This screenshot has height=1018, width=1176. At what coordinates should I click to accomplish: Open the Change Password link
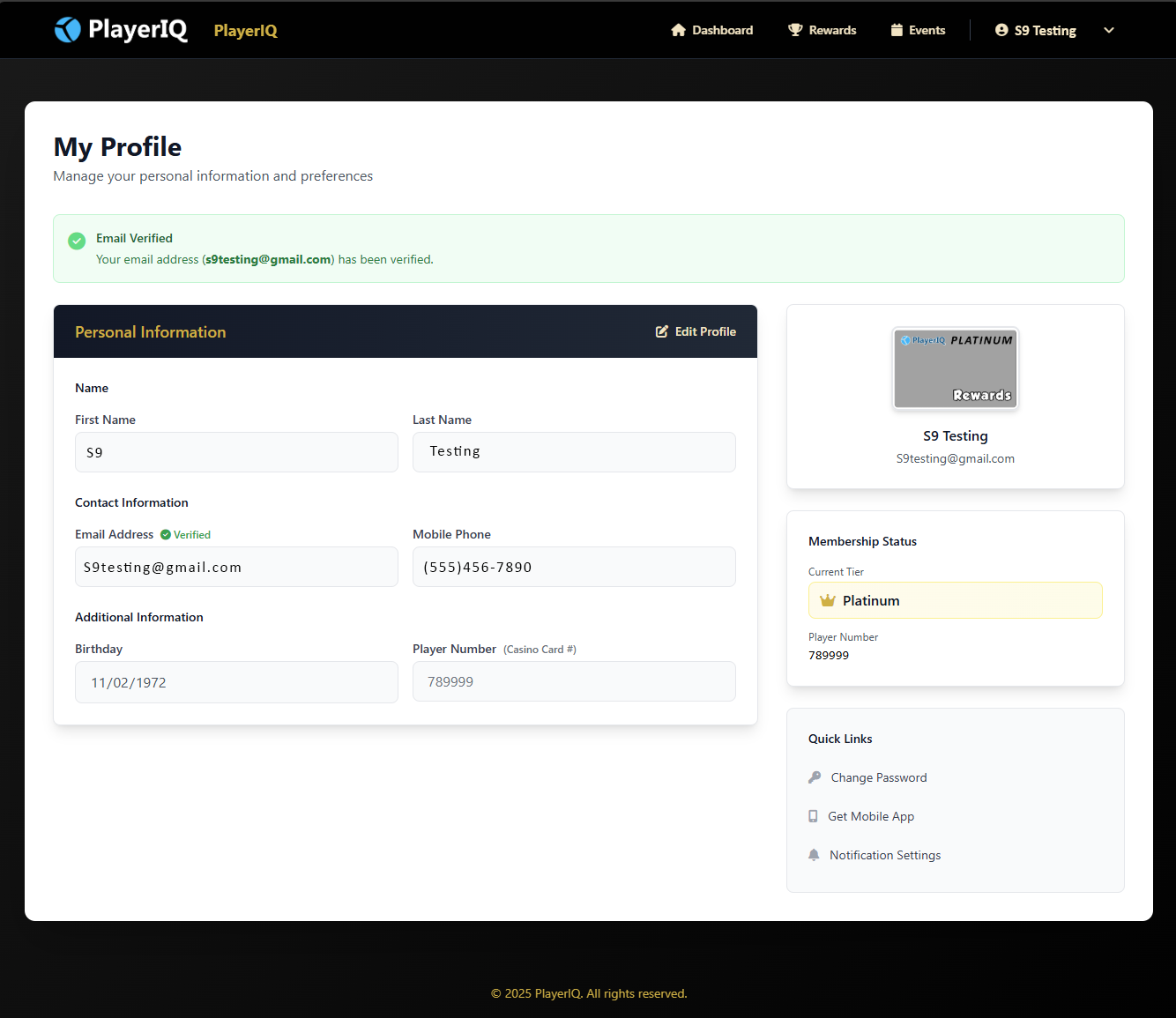(878, 777)
